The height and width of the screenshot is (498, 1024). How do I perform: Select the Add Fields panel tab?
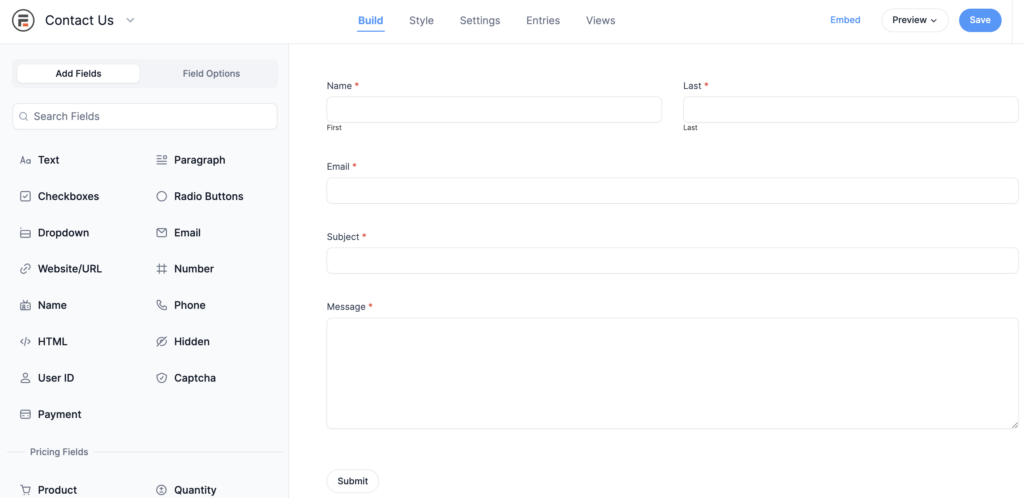pos(78,74)
